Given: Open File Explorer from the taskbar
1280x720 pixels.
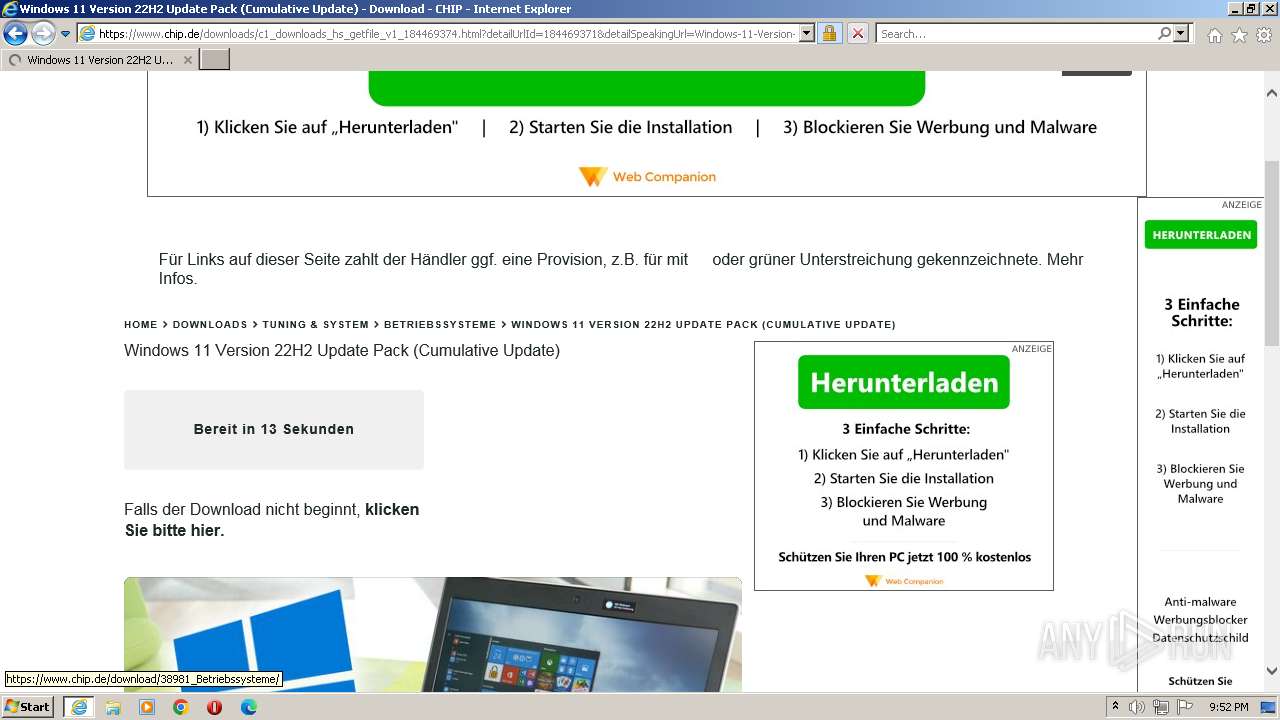Looking at the screenshot, I should [113, 707].
